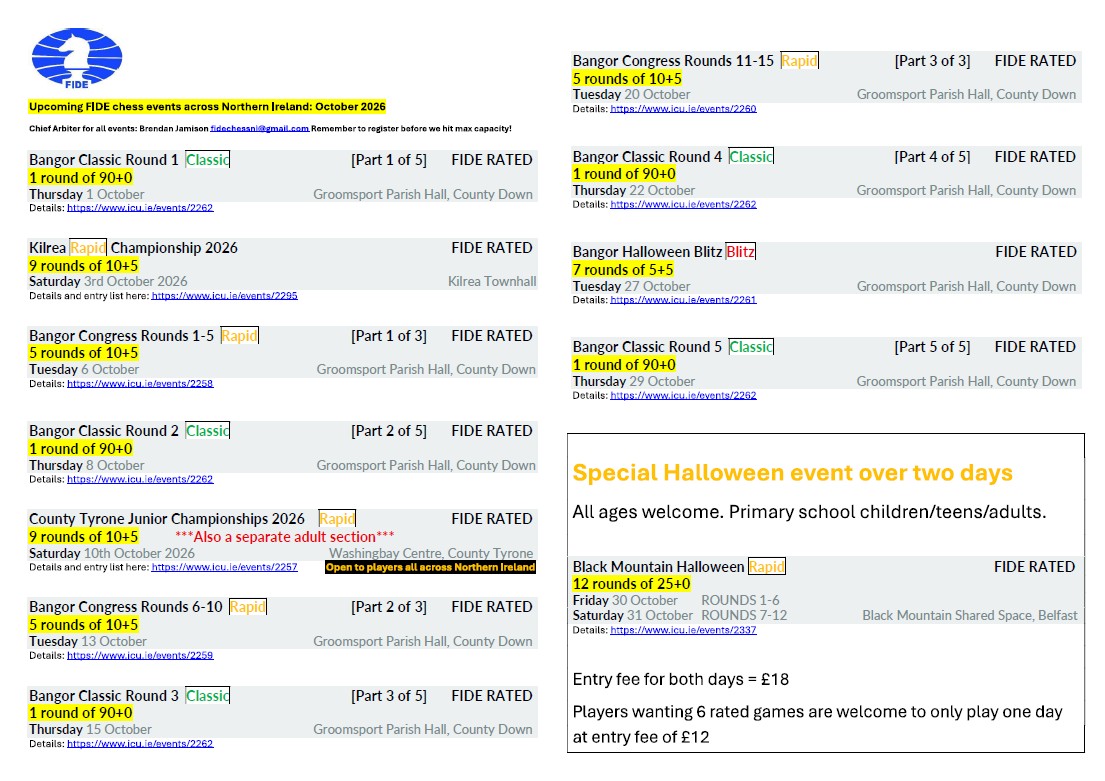The image size is (1105, 781).
Task: Click the red 'Also a separate adult section' note
Action: 285,536
